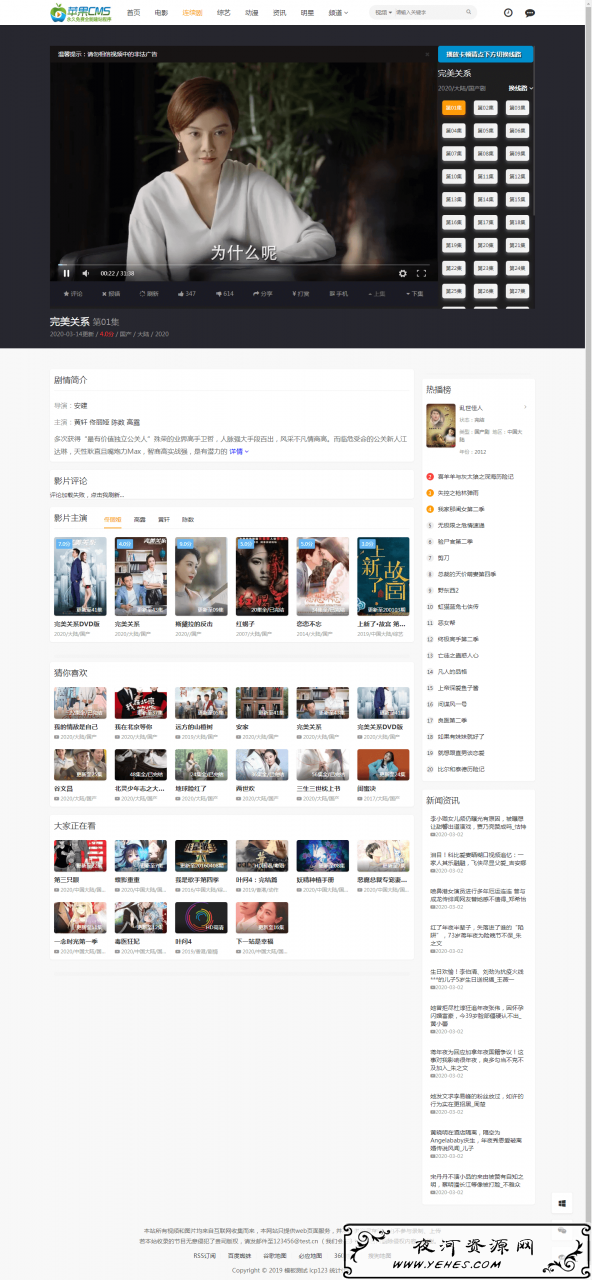592x1280 pixels.
Task: Pause the video with the pause button
Action: pyautogui.click(x=67, y=273)
